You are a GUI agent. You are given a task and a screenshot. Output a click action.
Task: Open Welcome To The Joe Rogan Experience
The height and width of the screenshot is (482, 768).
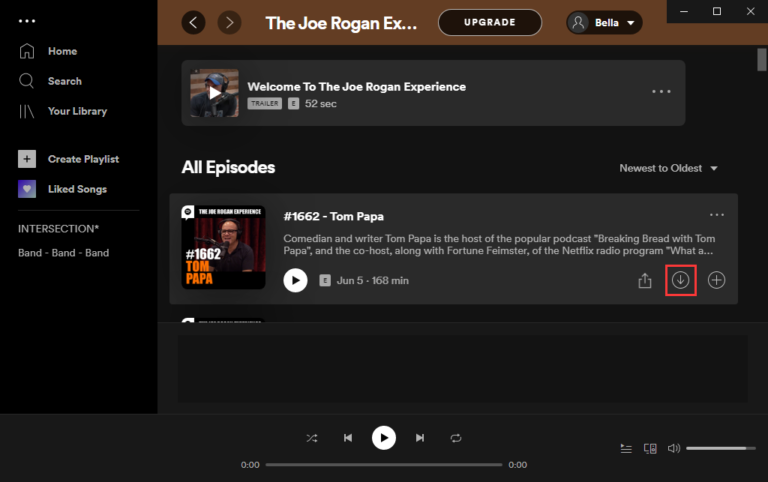pos(357,87)
